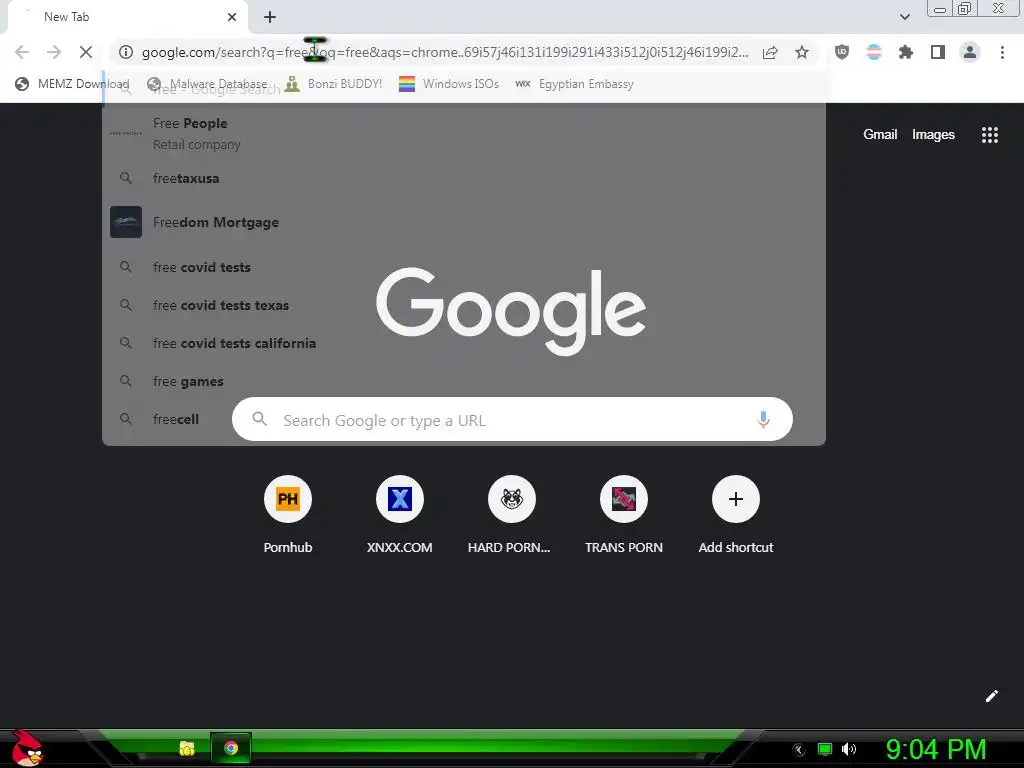Screen dimensions: 1024x768
Task: Open a new tab with plus button
Action: 270,17
